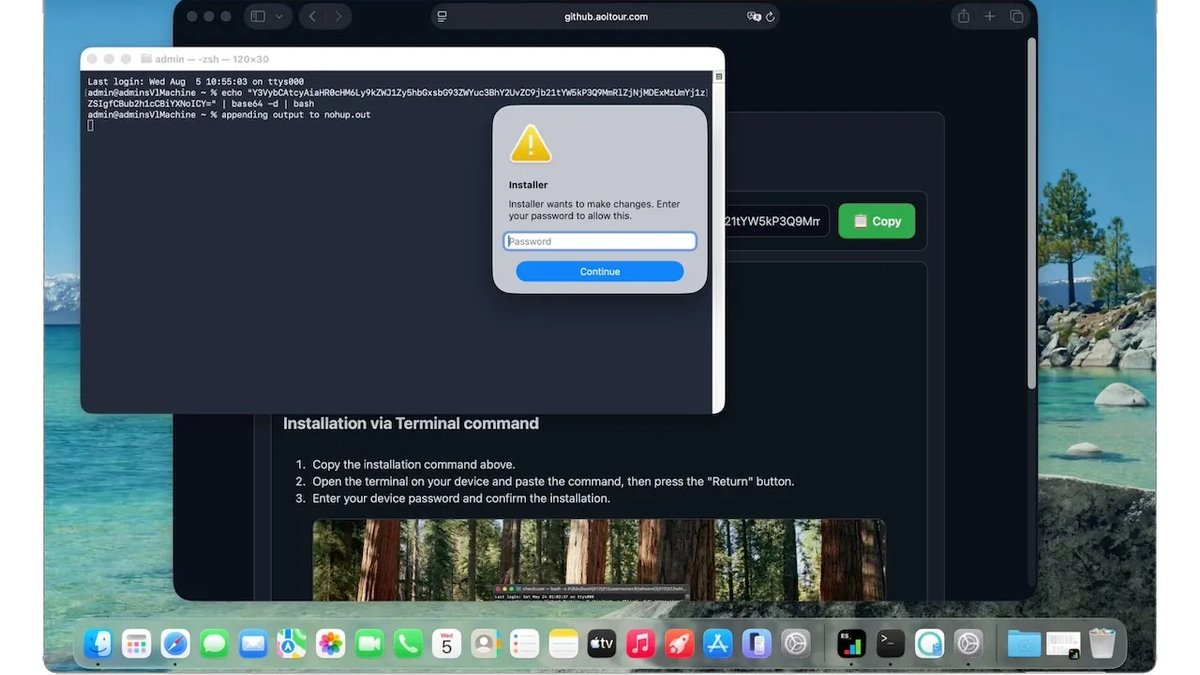Click the Terminal window vertical scrollbar
The image size is (1200, 675).
[718, 240]
